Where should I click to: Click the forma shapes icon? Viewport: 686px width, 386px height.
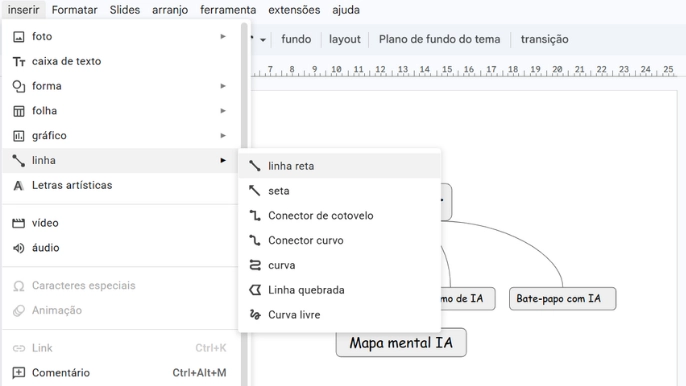[x=18, y=86]
